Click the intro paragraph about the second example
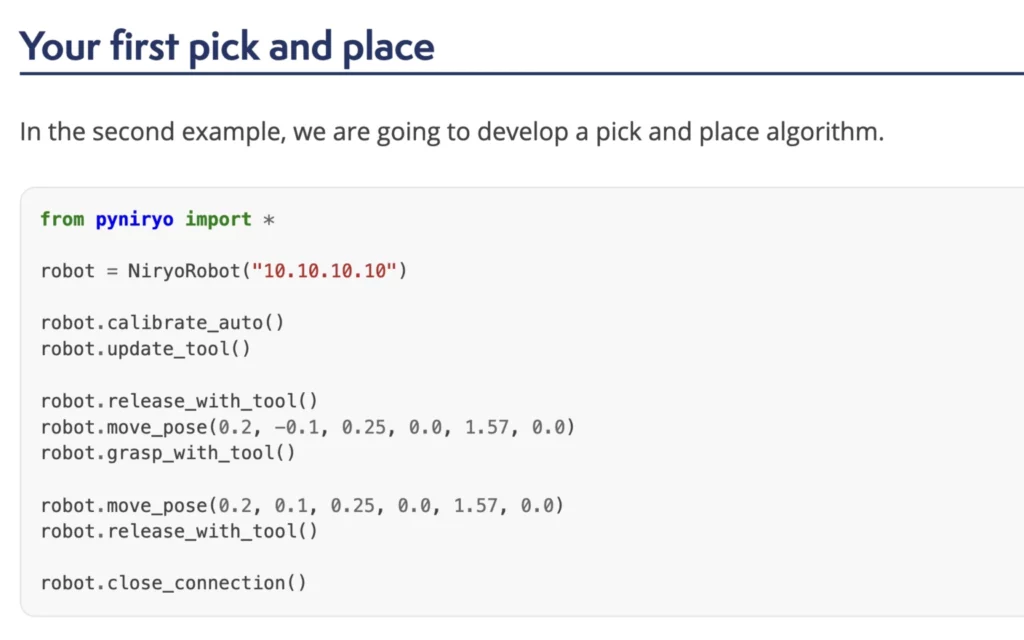Screen dimensions: 1024x640 [x=451, y=133]
